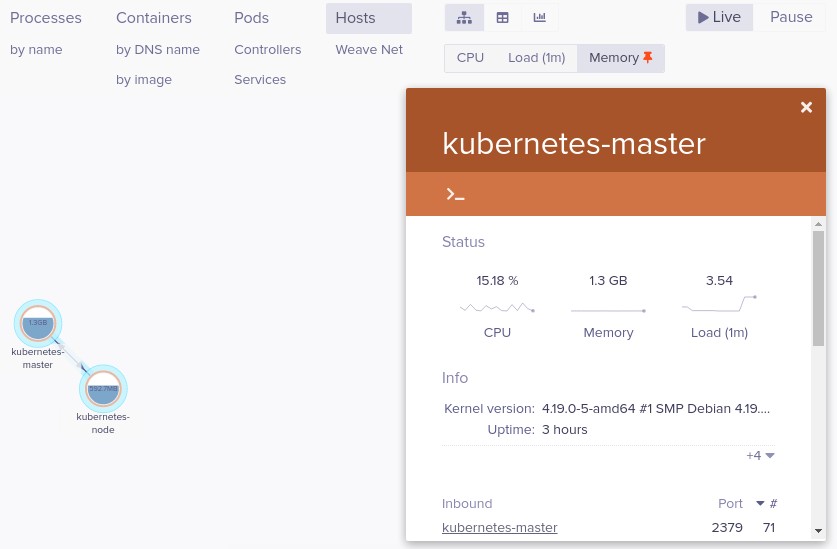Click the scrollbar down arrow
837x549 pixels.
[x=818, y=531]
